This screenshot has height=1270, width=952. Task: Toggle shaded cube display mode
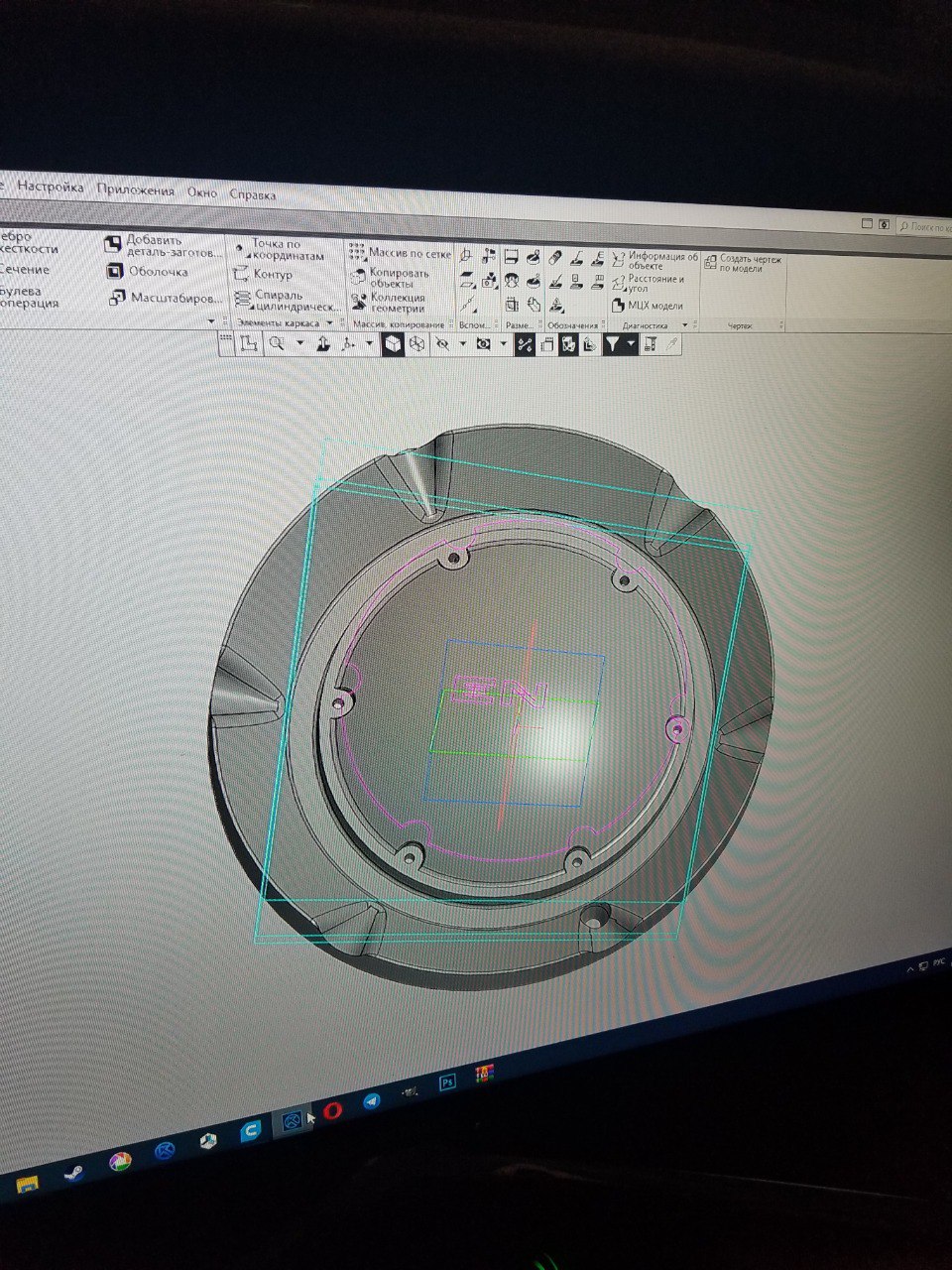click(x=393, y=344)
